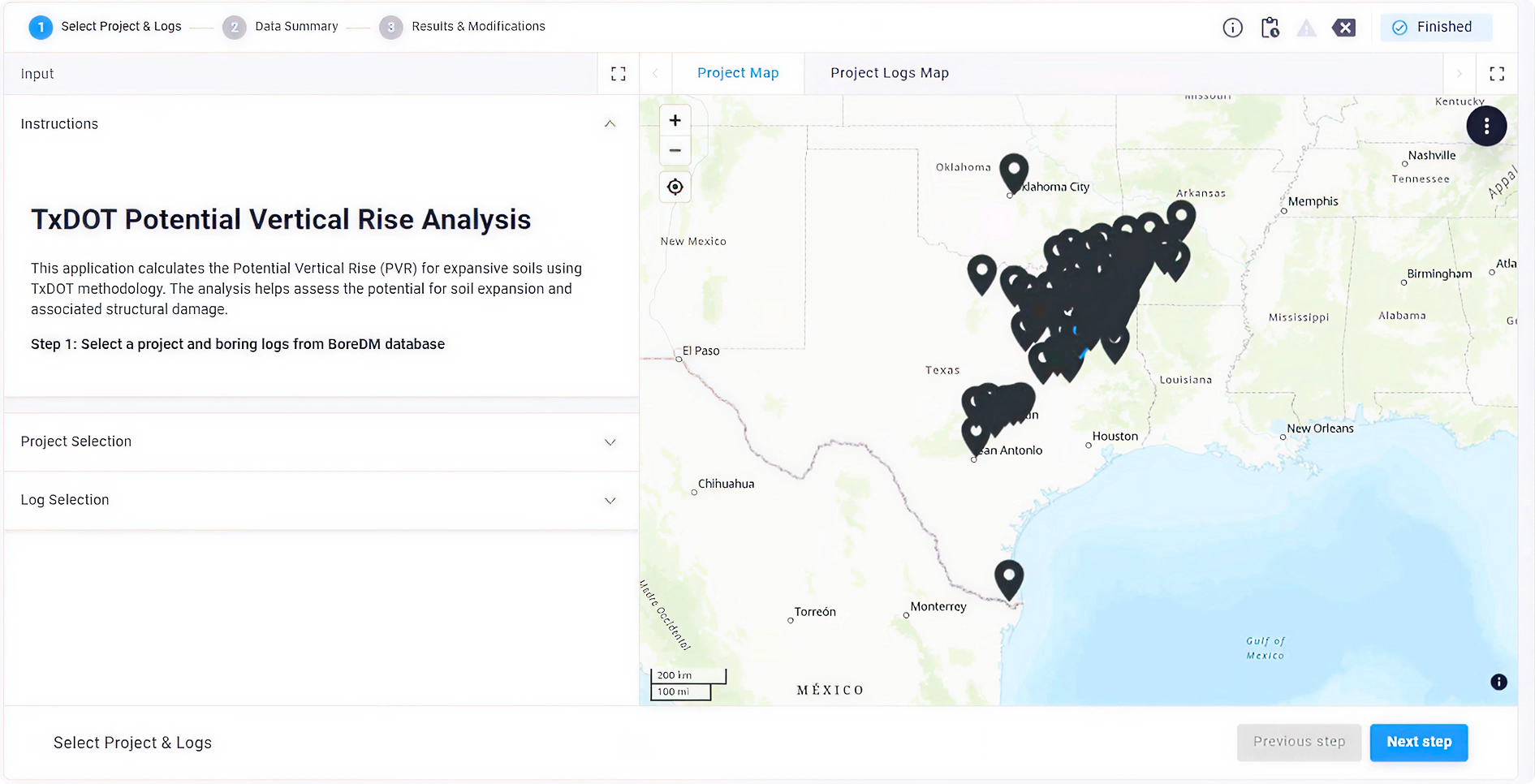The width and height of the screenshot is (1535, 784).
Task: Go to step 3 Results & Modifications
Action: (x=463, y=27)
